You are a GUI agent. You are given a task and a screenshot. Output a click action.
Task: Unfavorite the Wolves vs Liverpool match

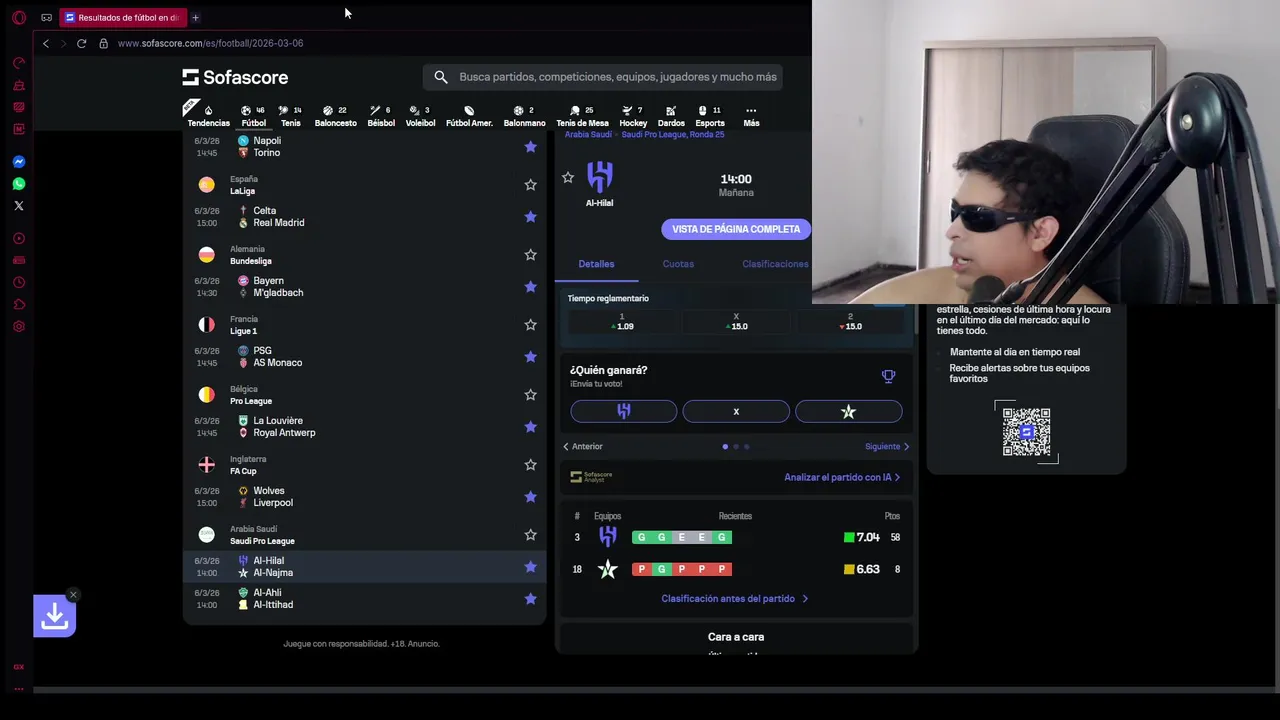[x=531, y=496]
